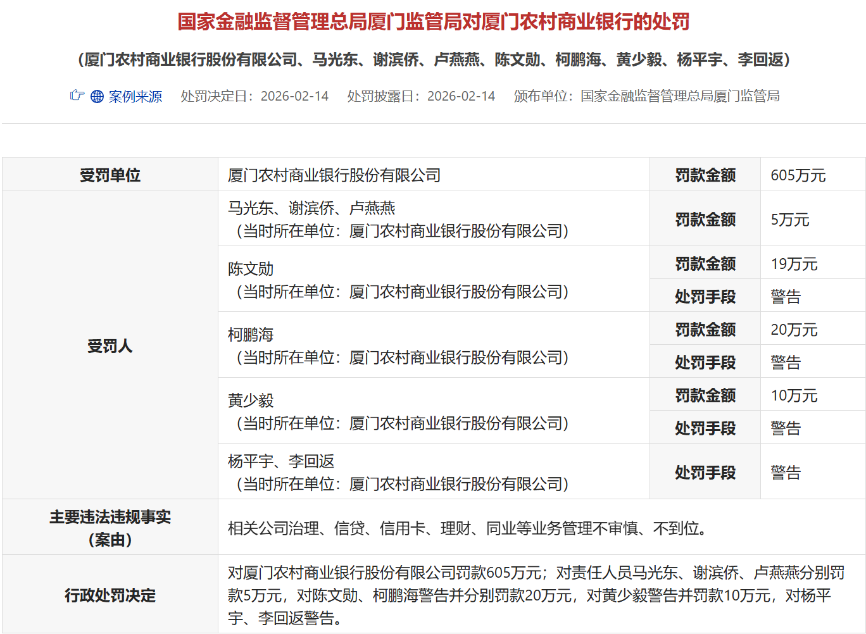
Task: Click 颁布单位 issuing authority text
Action: tap(647, 97)
